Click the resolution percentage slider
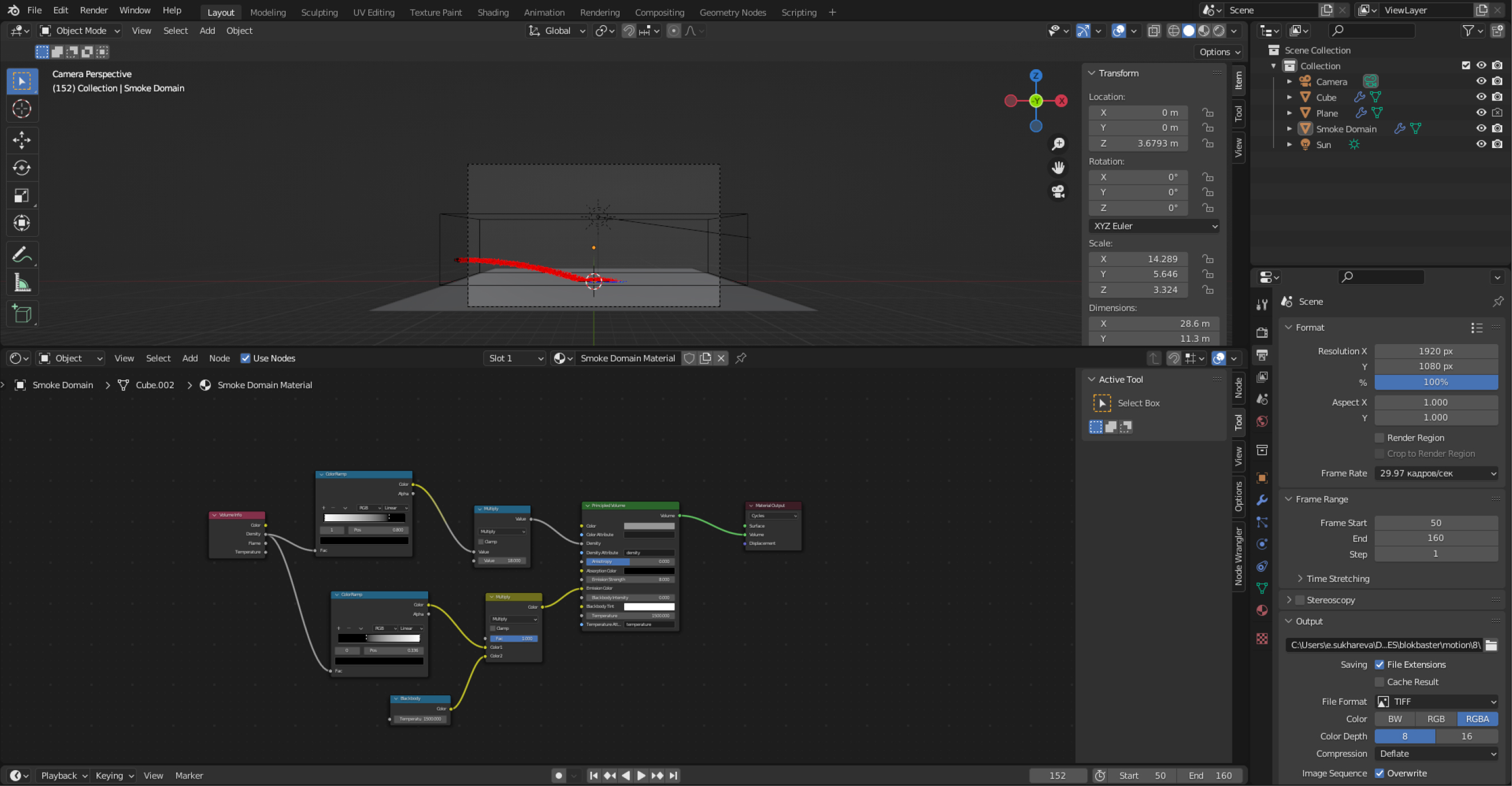 pyautogui.click(x=1436, y=382)
